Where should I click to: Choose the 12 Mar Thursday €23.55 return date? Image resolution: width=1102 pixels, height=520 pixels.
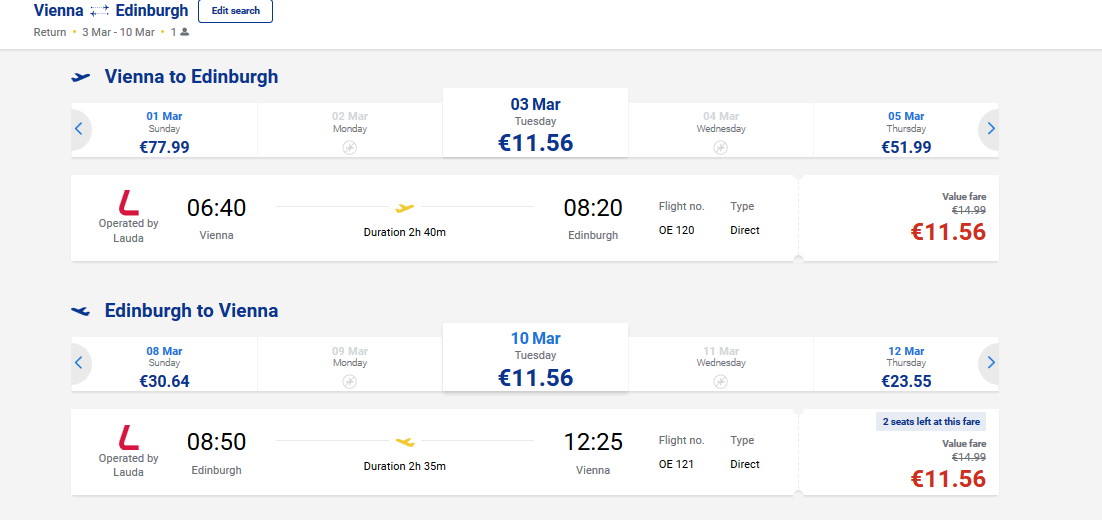coord(906,366)
